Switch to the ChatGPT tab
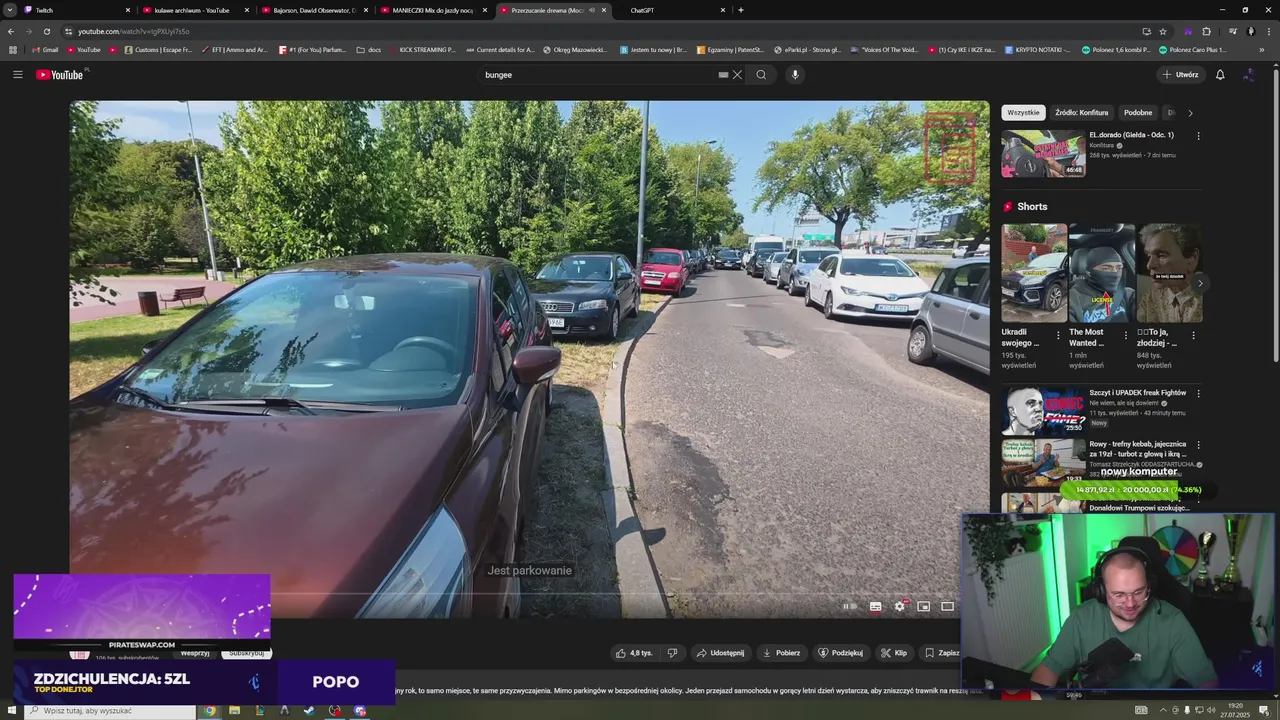 670,10
